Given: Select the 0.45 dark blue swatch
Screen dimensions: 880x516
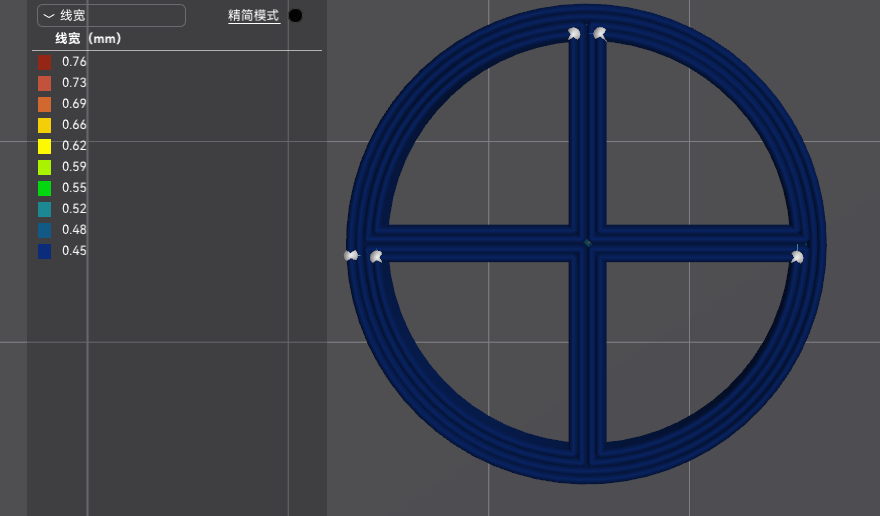Looking at the screenshot, I should [x=44, y=251].
